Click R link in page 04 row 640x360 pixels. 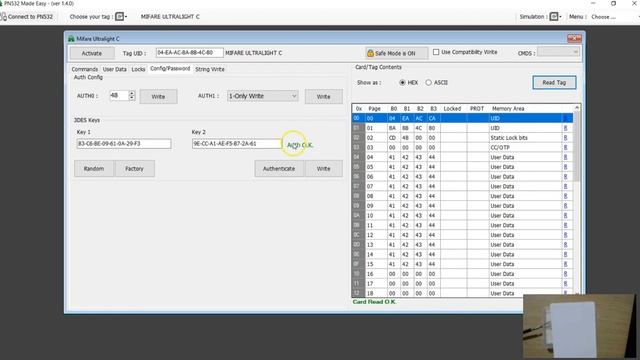click(x=565, y=157)
